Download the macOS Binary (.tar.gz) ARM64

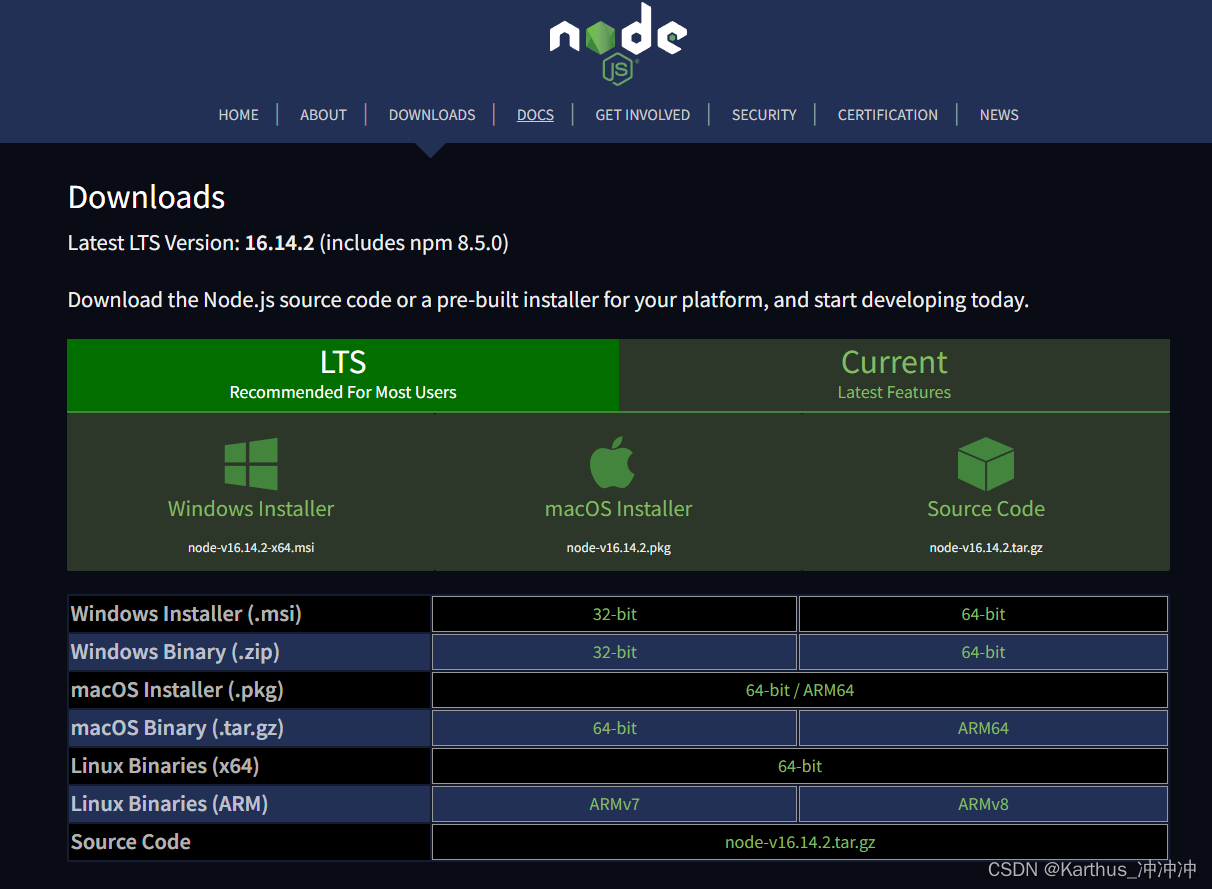point(983,728)
